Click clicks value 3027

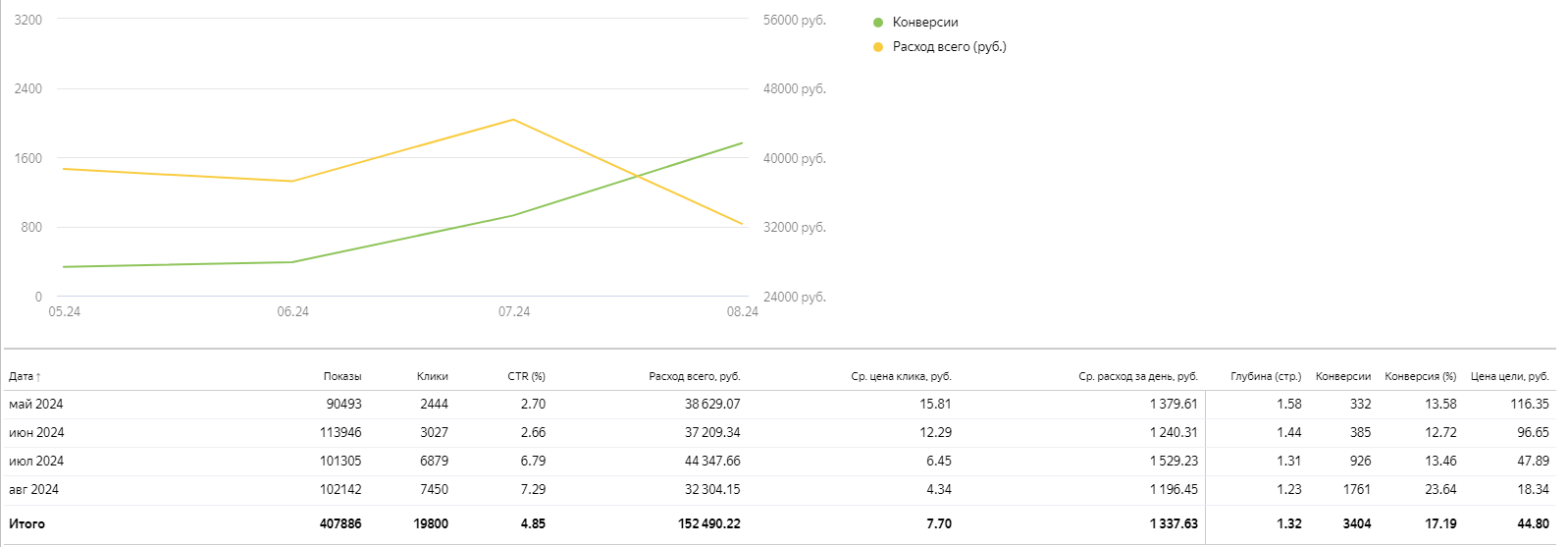click(434, 432)
